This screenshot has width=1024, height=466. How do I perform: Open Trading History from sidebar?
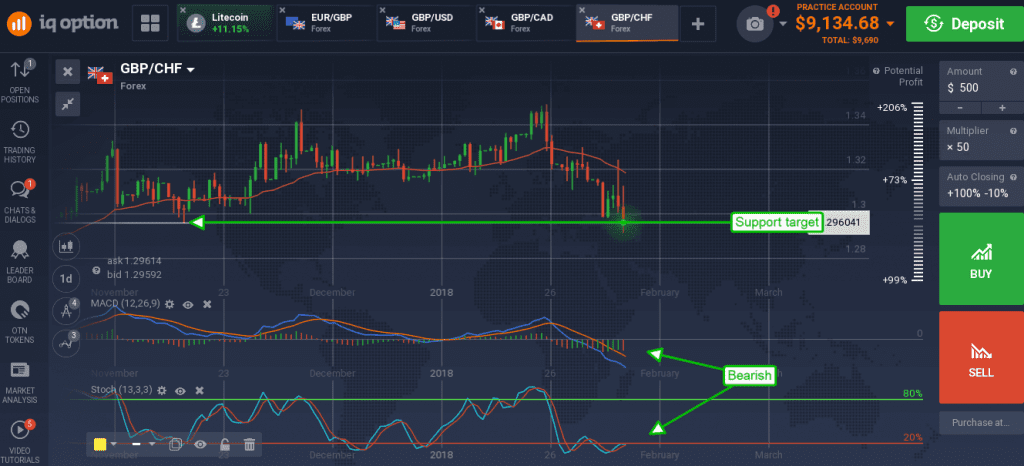click(x=20, y=142)
